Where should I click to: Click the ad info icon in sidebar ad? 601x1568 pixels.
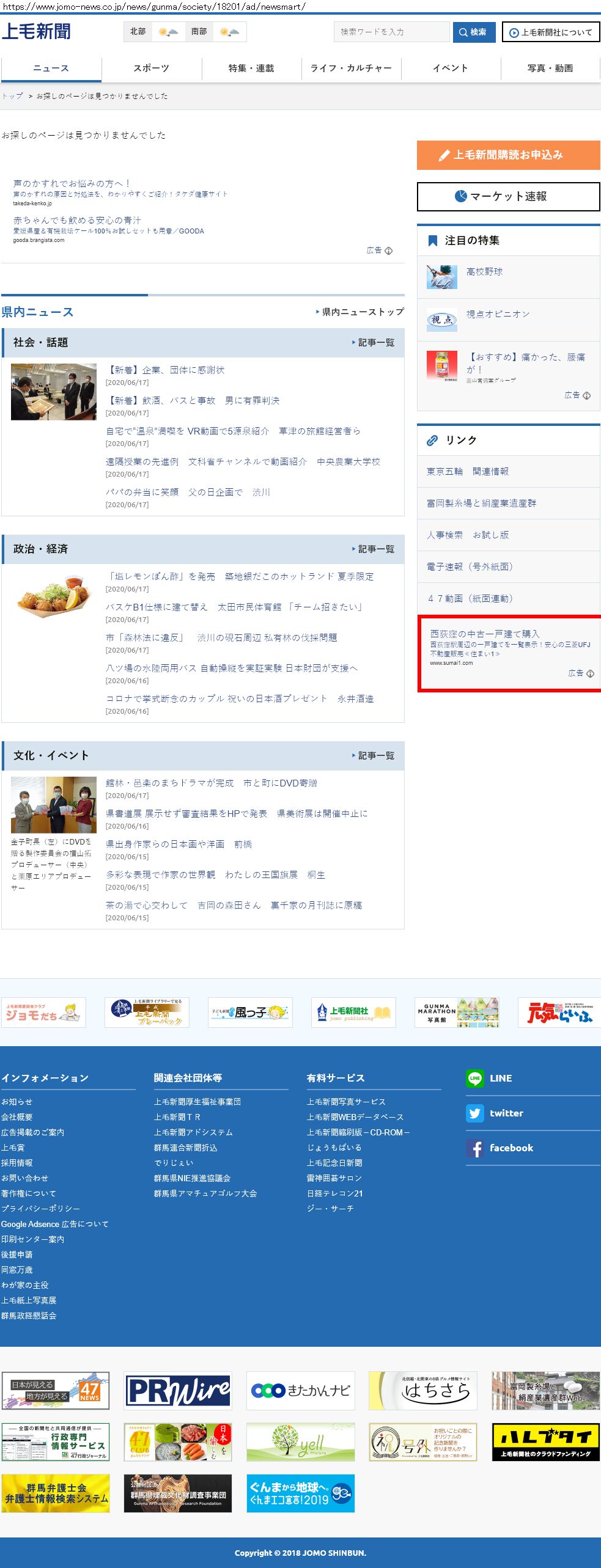tap(590, 673)
